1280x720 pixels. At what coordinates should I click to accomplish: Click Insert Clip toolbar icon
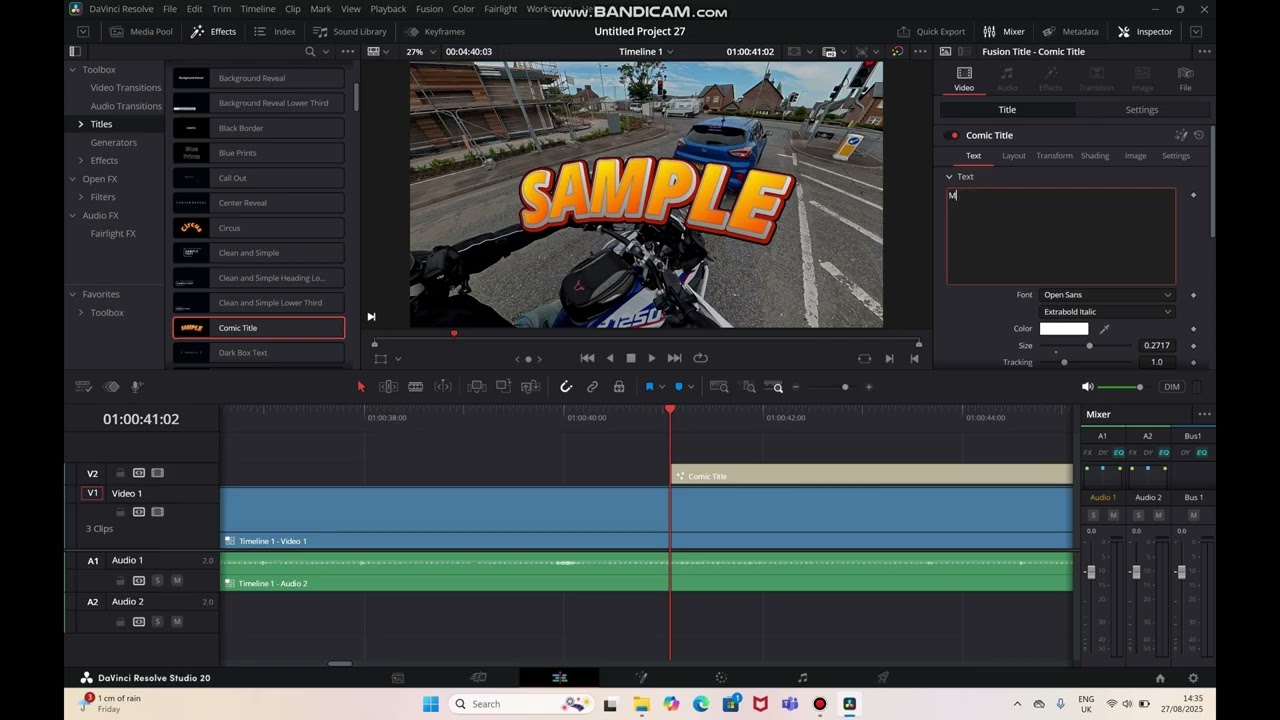click(477, 387)
